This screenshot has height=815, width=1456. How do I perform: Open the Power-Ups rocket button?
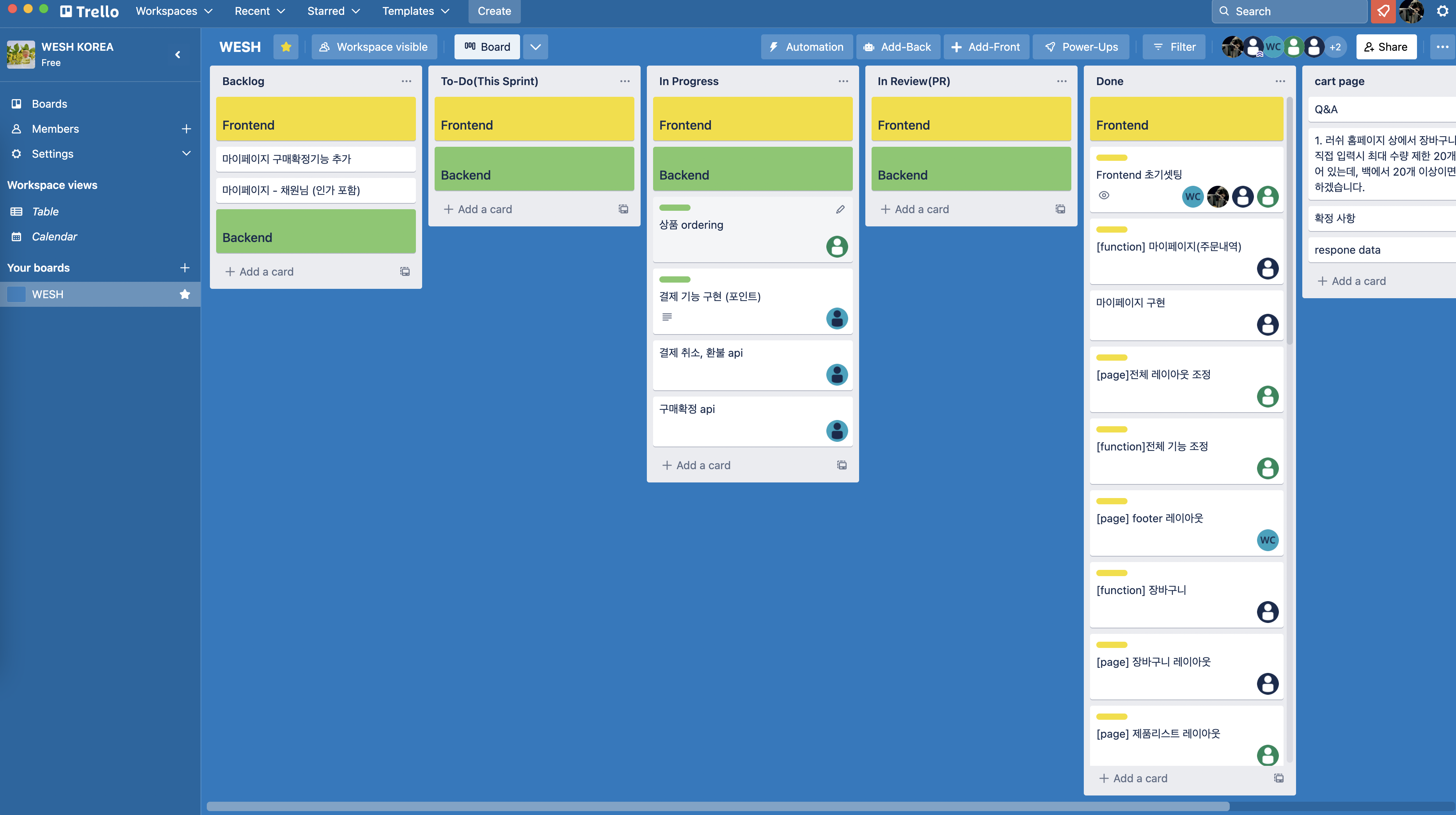1081,47
